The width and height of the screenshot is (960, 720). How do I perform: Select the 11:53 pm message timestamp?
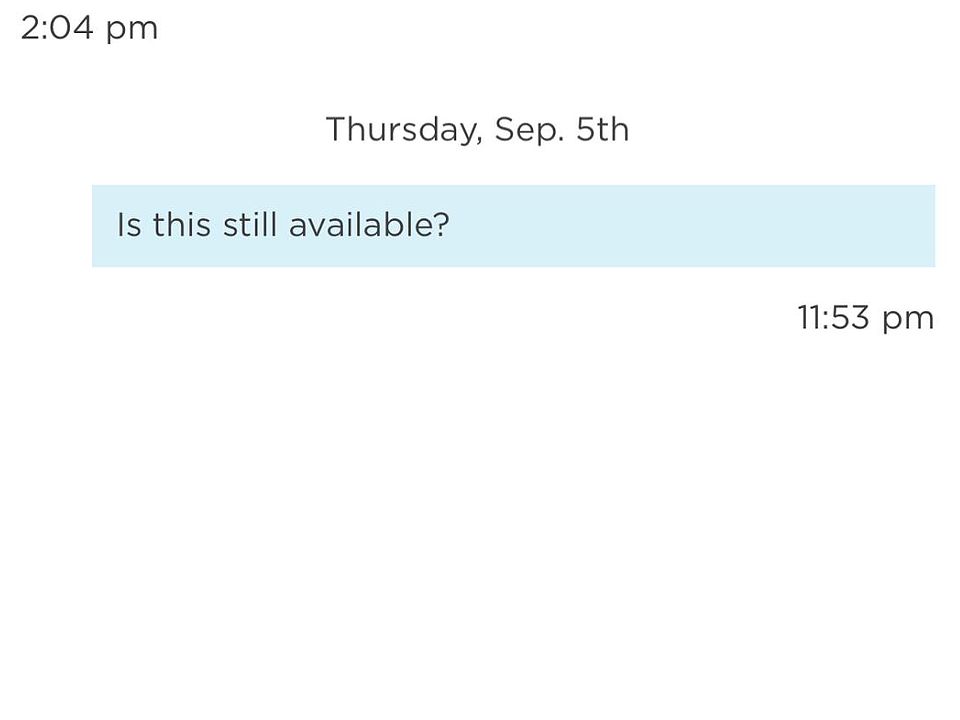point(865,318)
